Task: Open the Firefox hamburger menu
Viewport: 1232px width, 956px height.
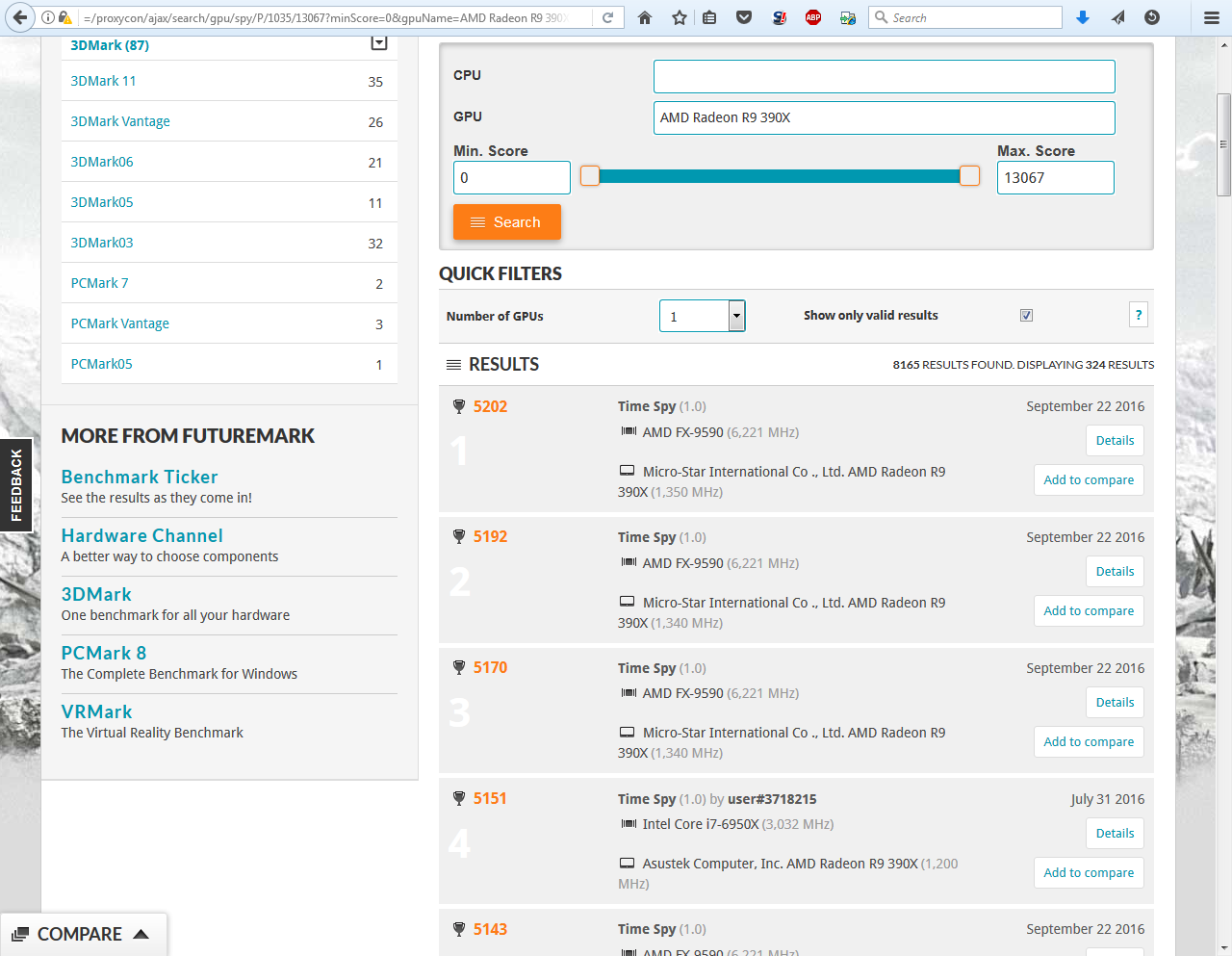Action: [1212, 17]
